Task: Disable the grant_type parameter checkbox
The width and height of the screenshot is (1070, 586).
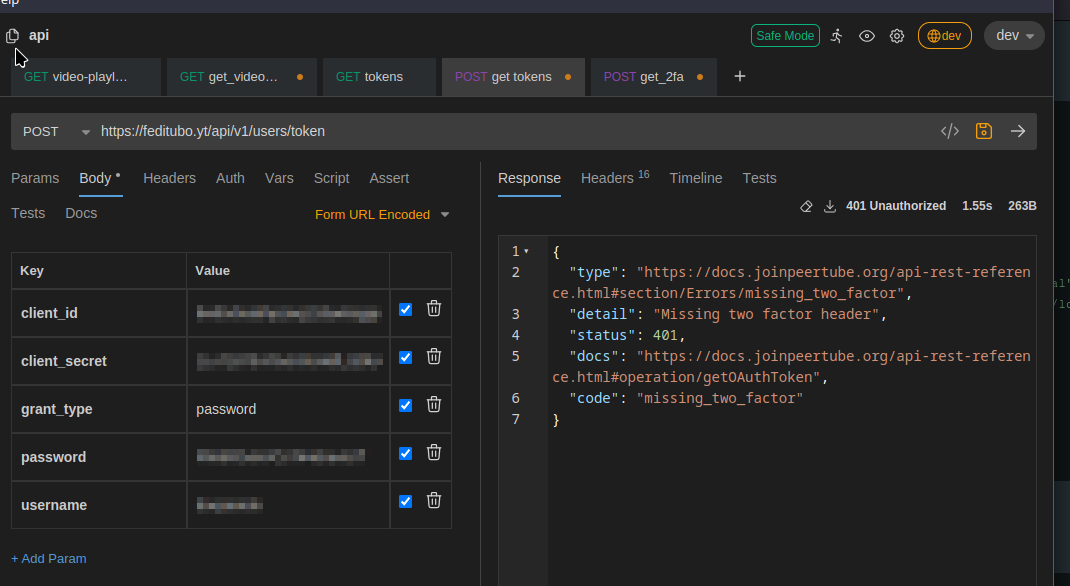Action: 405,405
